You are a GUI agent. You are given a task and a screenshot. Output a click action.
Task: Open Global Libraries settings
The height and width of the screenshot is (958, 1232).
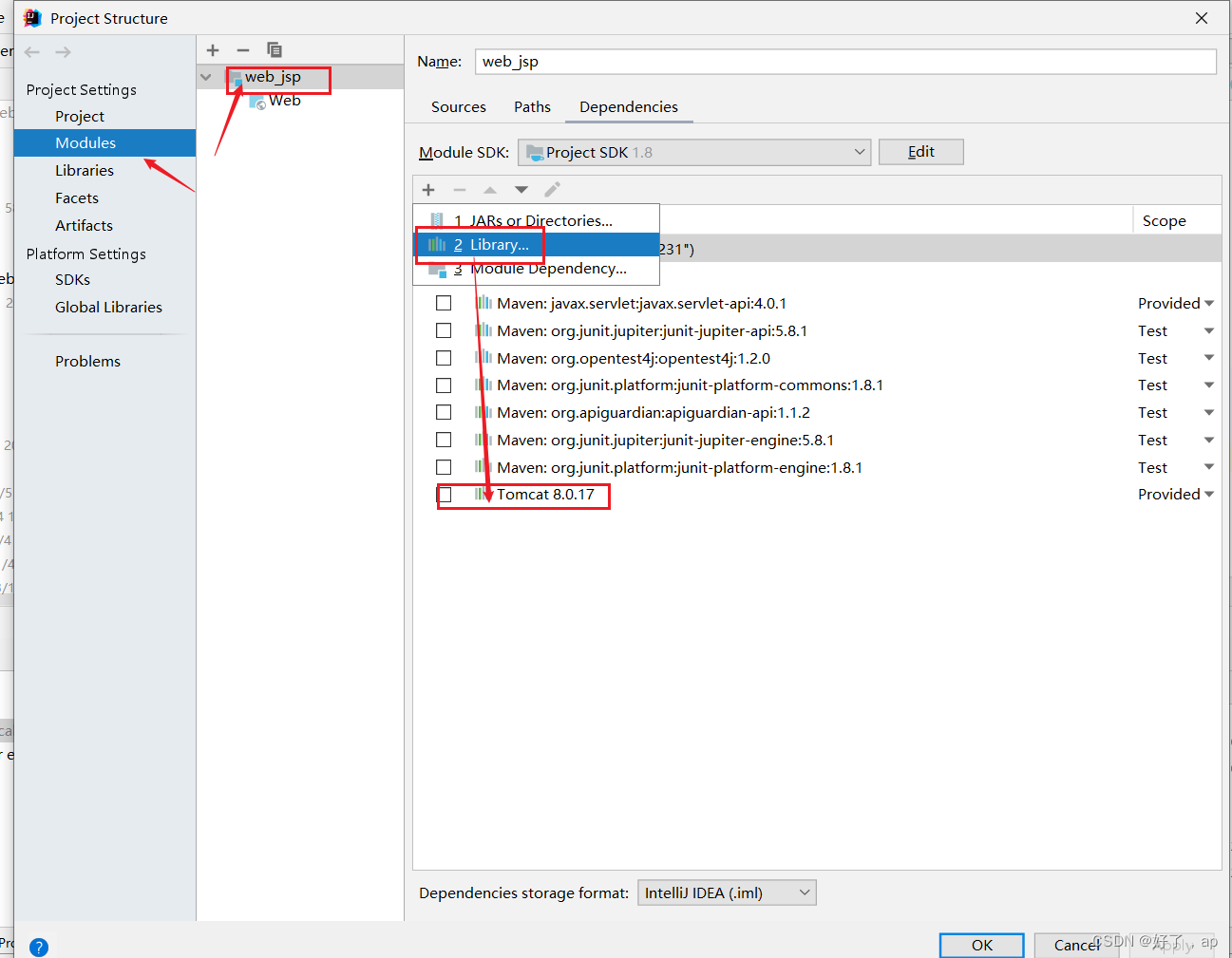pyautogui.click(x=108, y=308)
